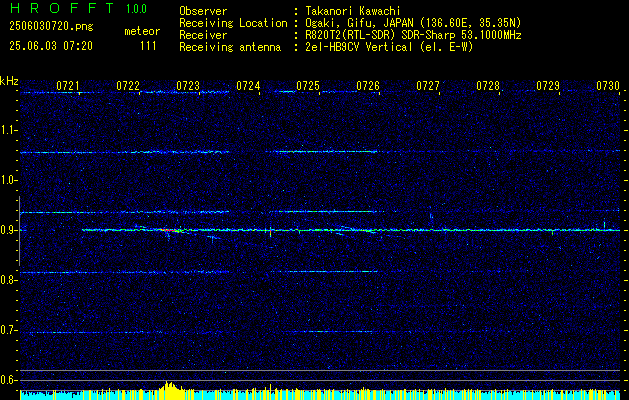Click the Receiver label

coord(203,35)
